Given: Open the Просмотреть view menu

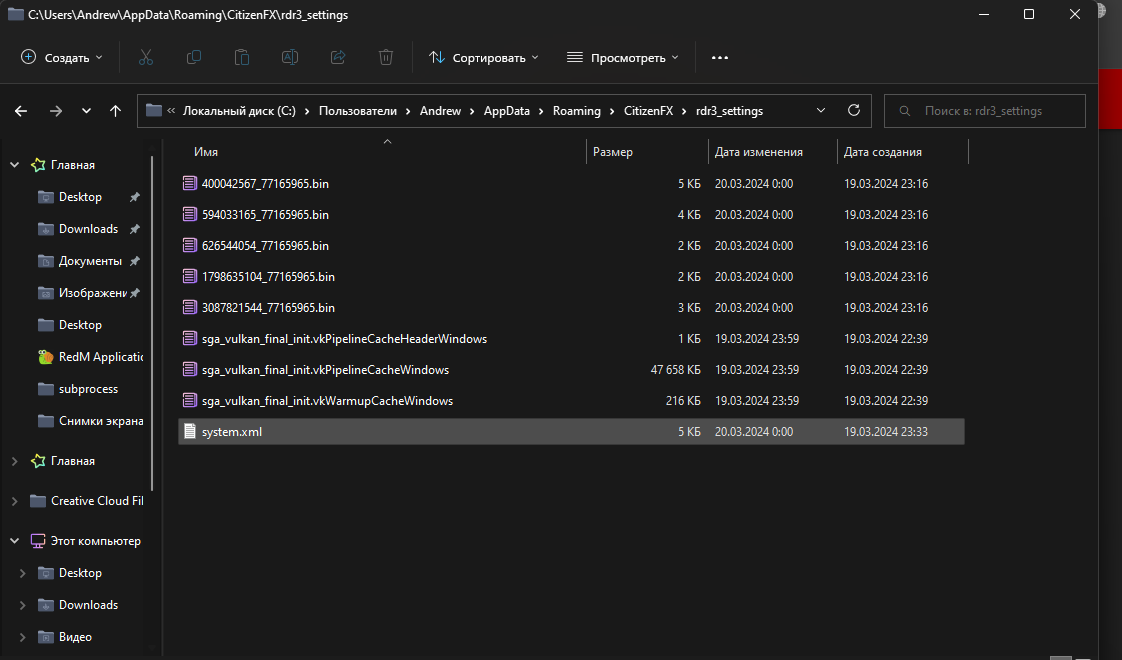Looking at the screenshot, I should tap(623, 57).
